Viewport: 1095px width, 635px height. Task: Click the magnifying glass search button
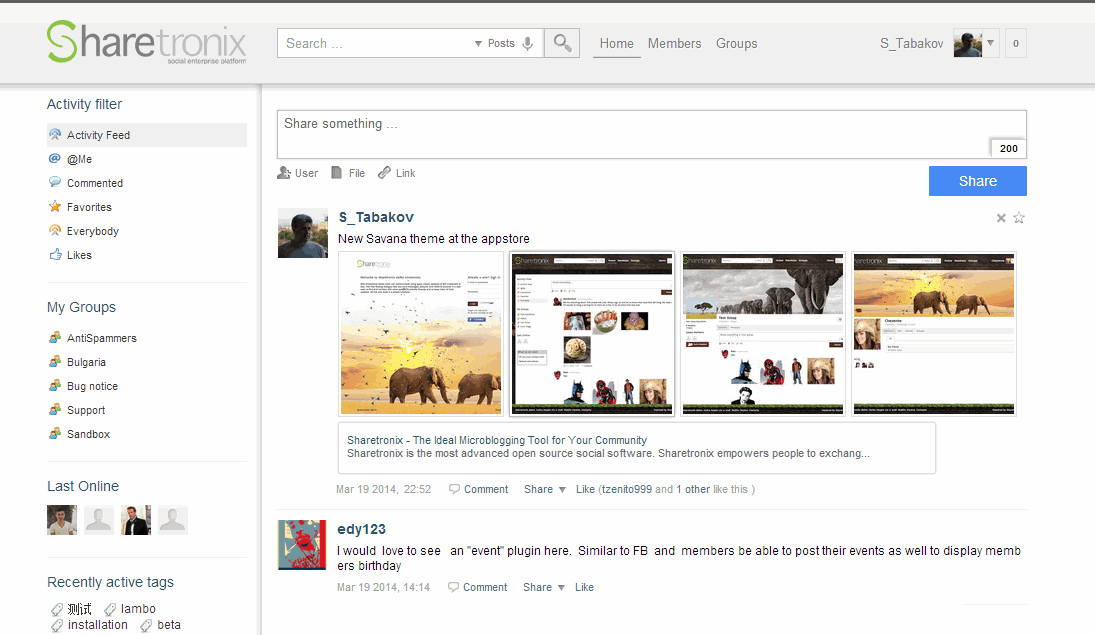tap(562, 43)
